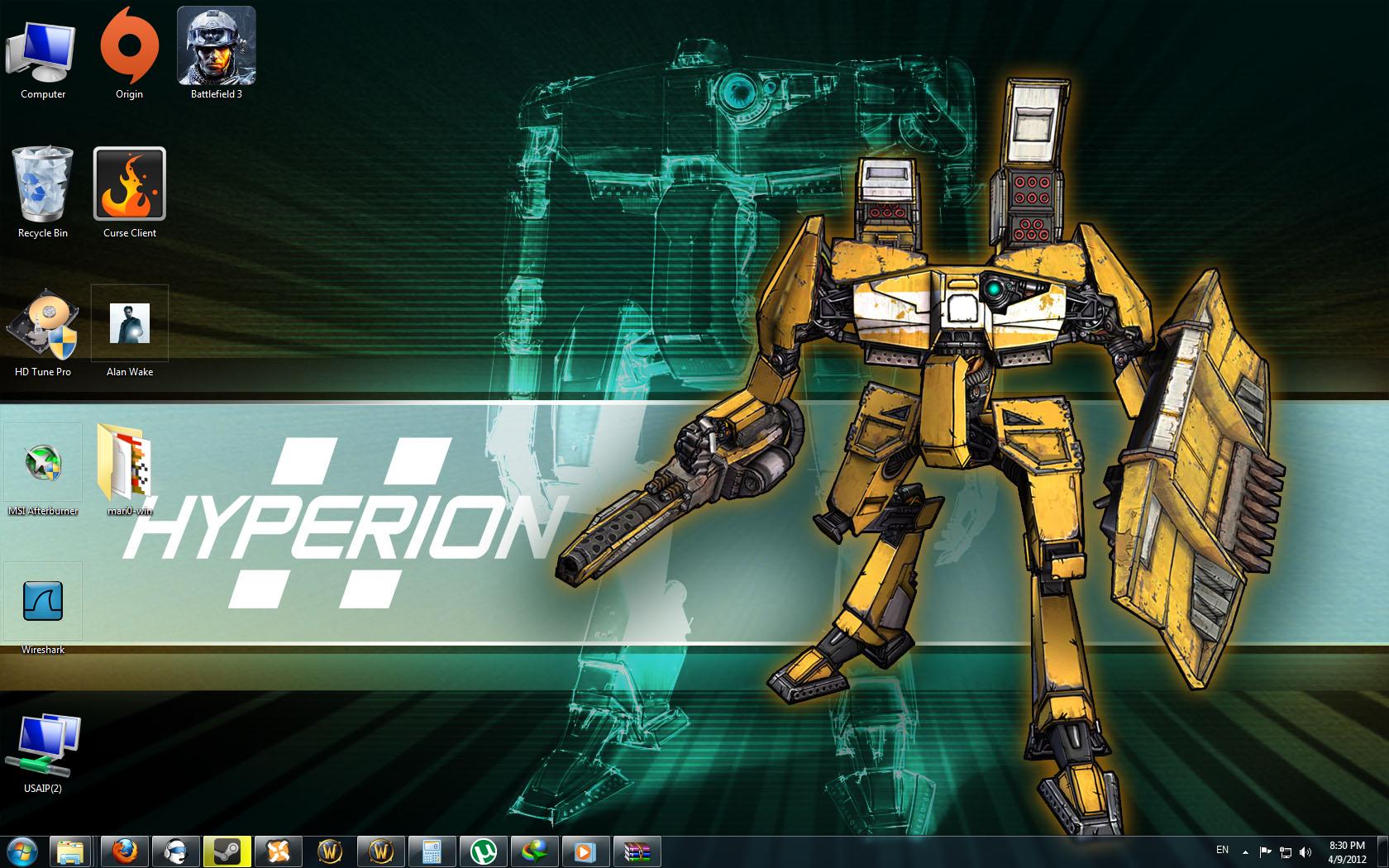Open the Action Center flag icon

pyautogui.click(x=1265, y=851)
